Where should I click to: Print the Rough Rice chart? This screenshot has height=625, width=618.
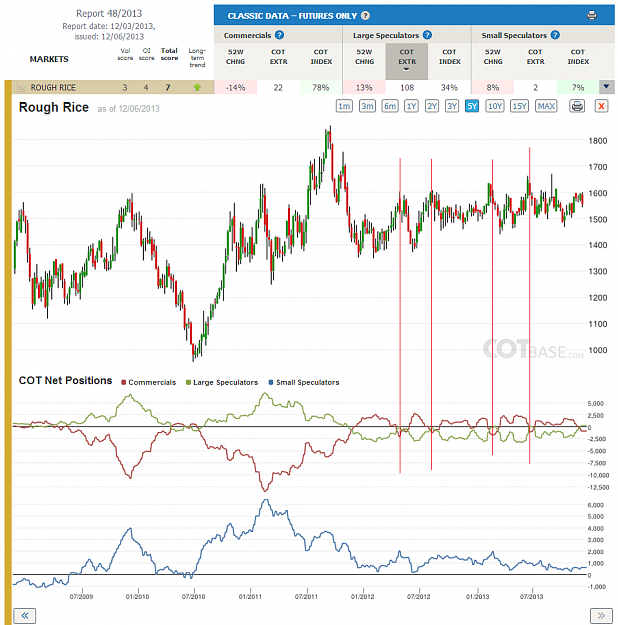pyautogui.click(x=577, y=106)
